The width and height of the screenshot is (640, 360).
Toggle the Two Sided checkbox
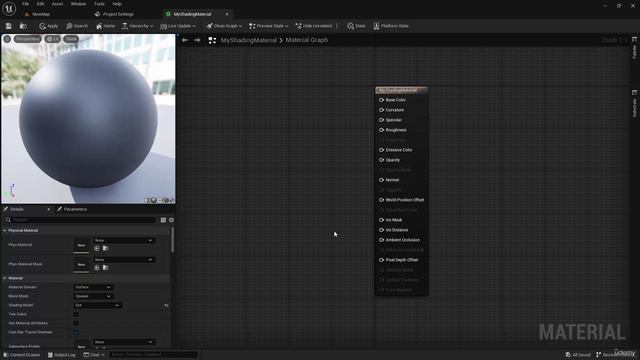[76, 314]
